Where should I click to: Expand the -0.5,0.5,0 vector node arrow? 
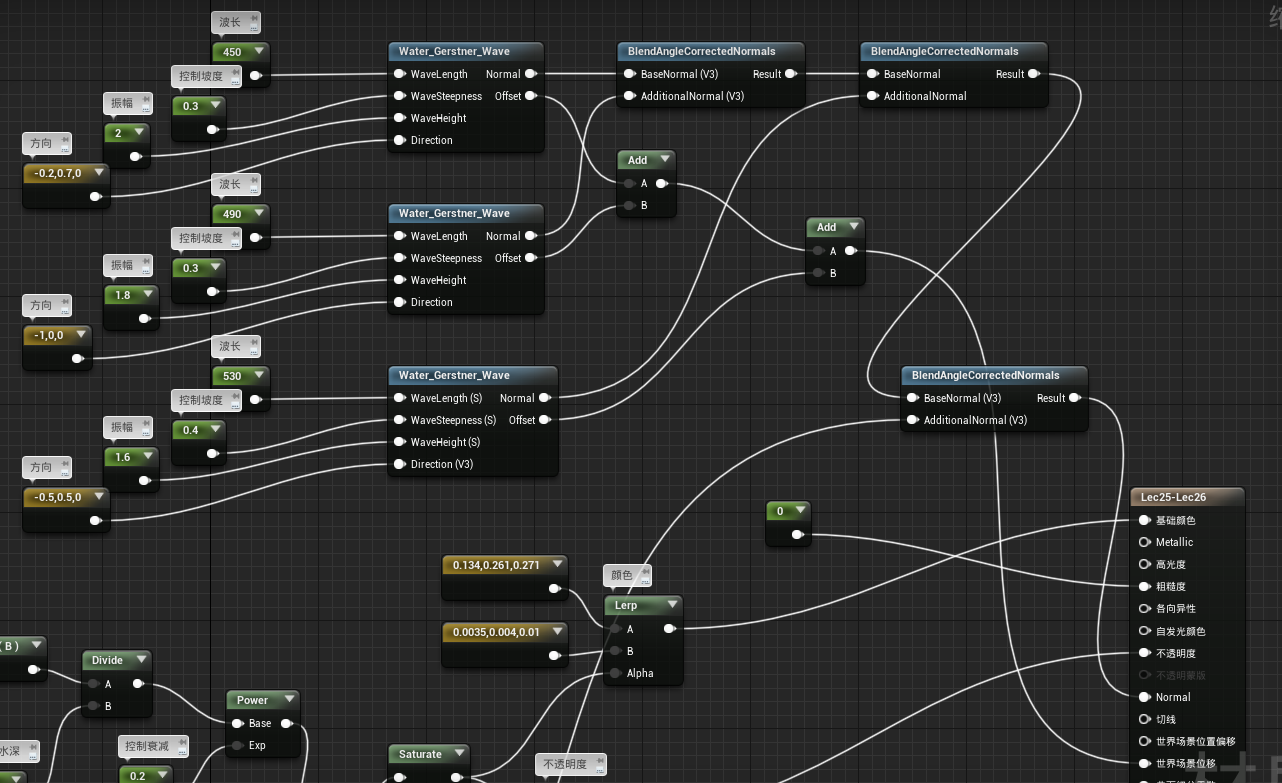click(98, 497)
